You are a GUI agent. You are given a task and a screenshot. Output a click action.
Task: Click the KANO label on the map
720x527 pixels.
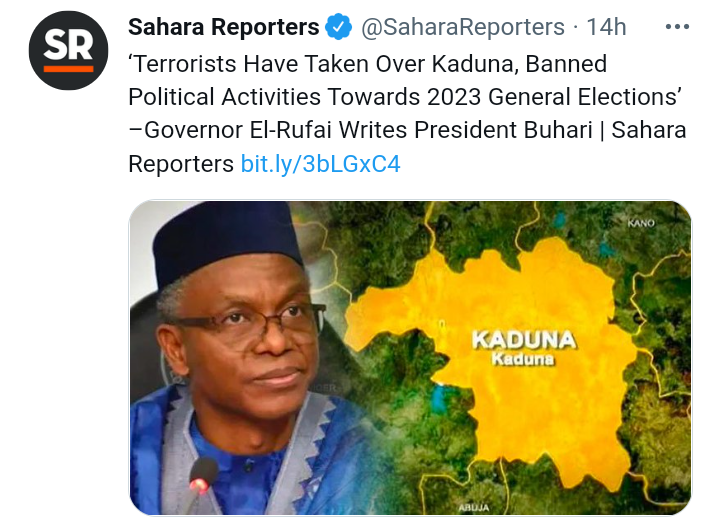point(641,223)
